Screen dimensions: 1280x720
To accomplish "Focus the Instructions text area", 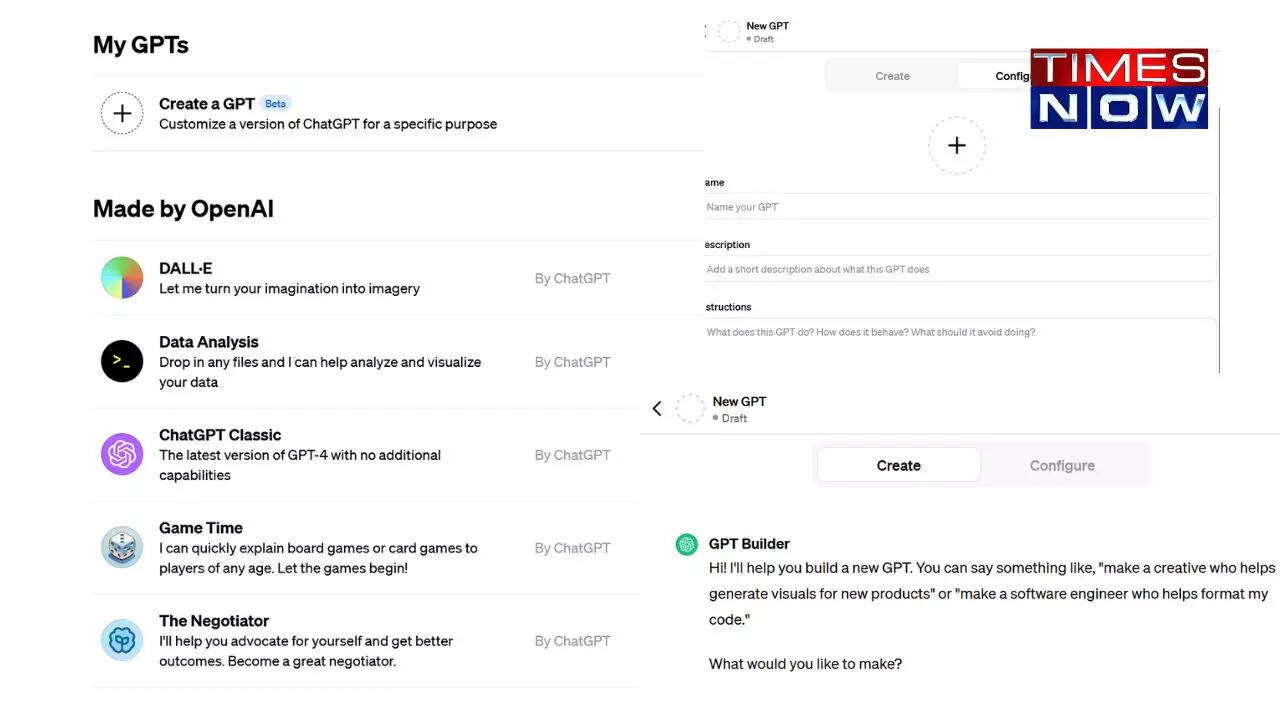I will [x=960, y=343].
